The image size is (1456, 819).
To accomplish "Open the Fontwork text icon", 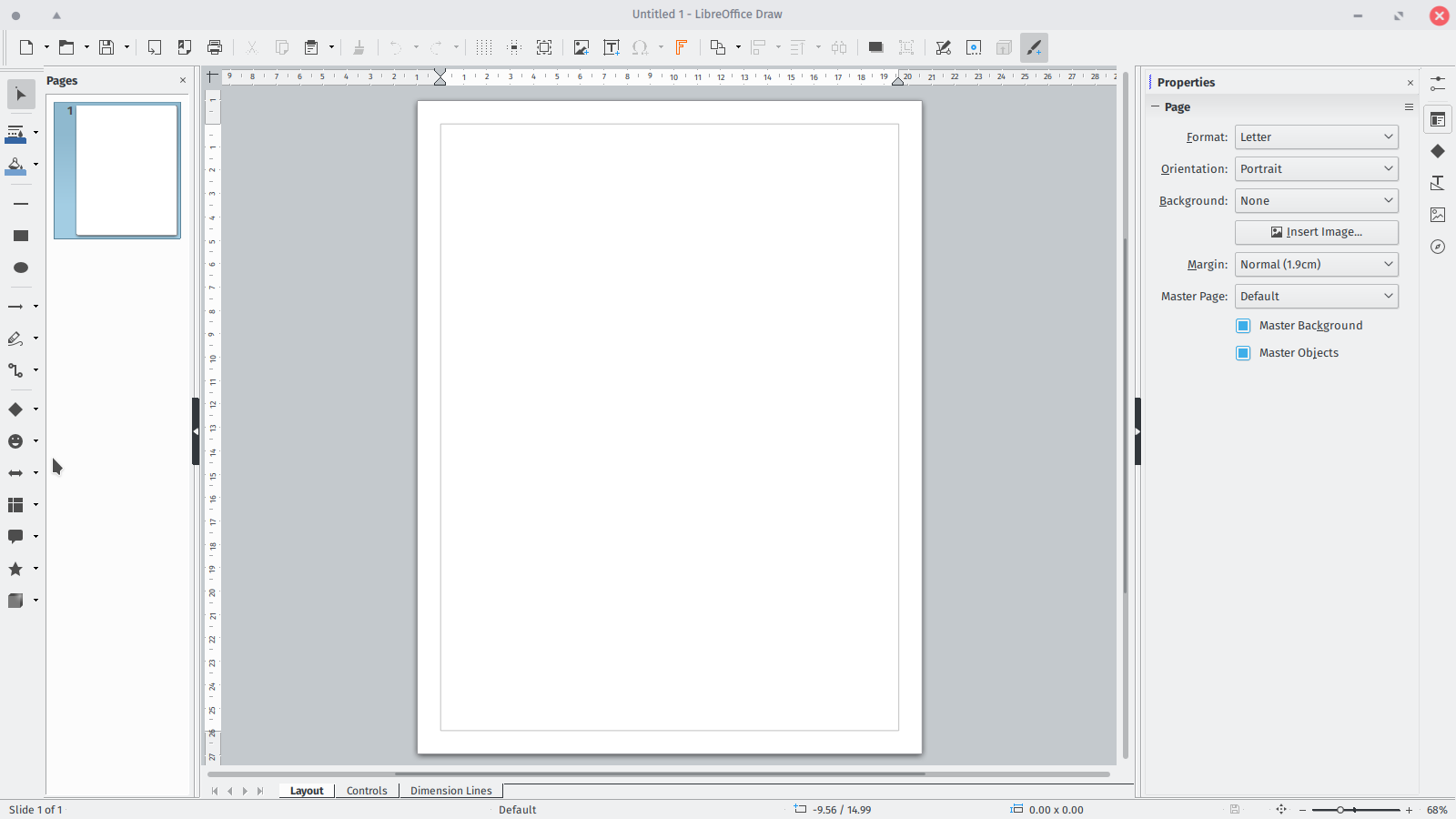I will [x=681, y=47].
